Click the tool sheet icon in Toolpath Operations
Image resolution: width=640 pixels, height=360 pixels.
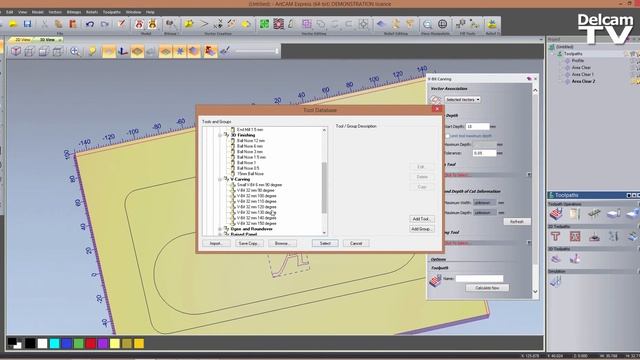coord(575,213)
